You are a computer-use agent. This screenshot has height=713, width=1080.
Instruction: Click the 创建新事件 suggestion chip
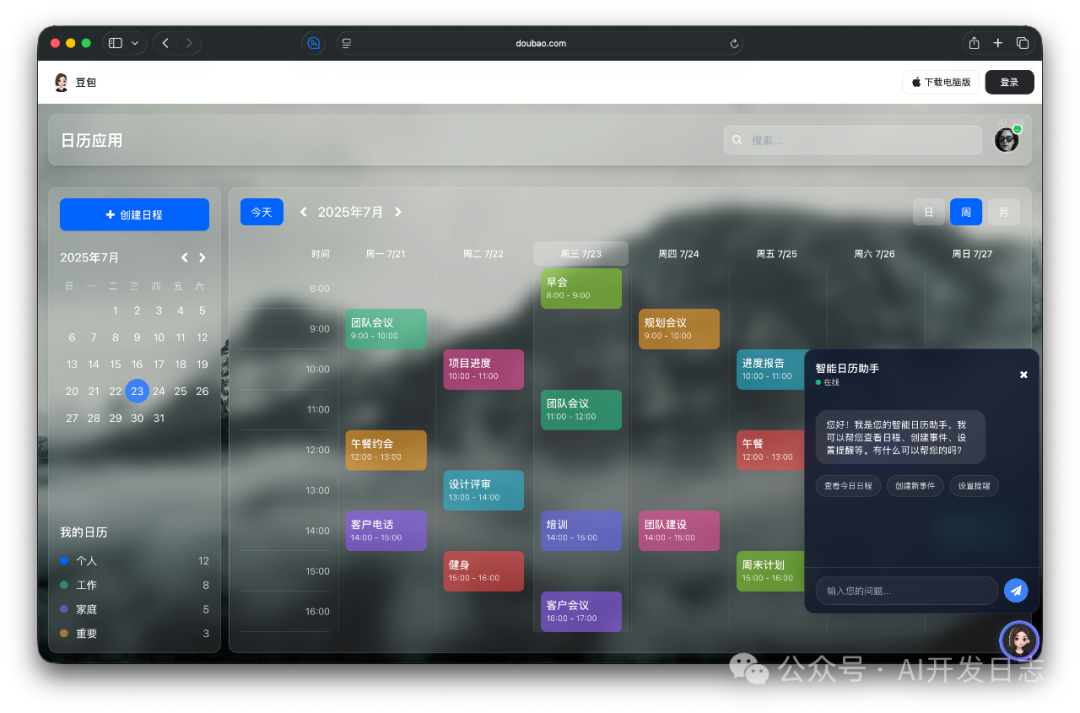pos(915,486)
